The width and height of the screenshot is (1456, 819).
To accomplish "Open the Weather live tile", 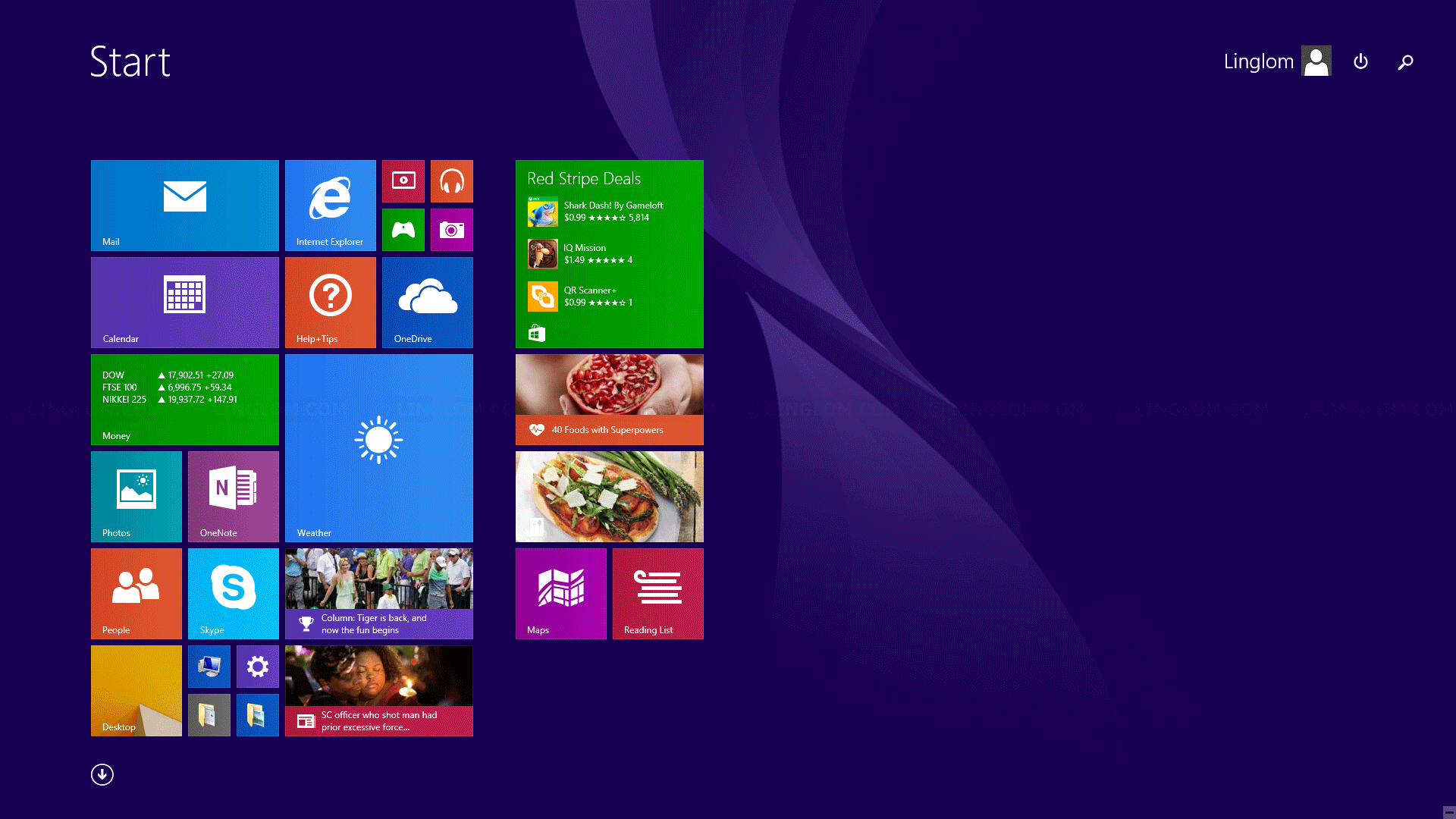I will tap(378, 447).
